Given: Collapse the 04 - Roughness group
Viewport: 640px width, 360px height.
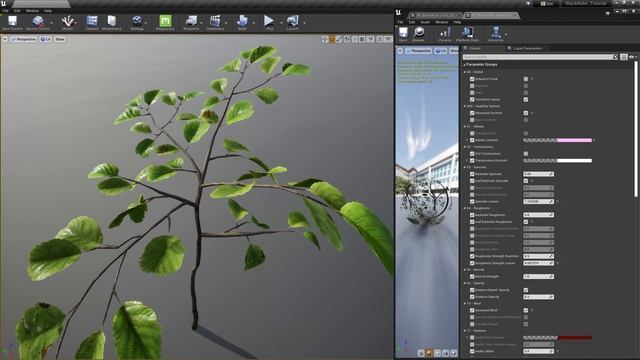Looking at the screenshot, I should pos(465,208).
